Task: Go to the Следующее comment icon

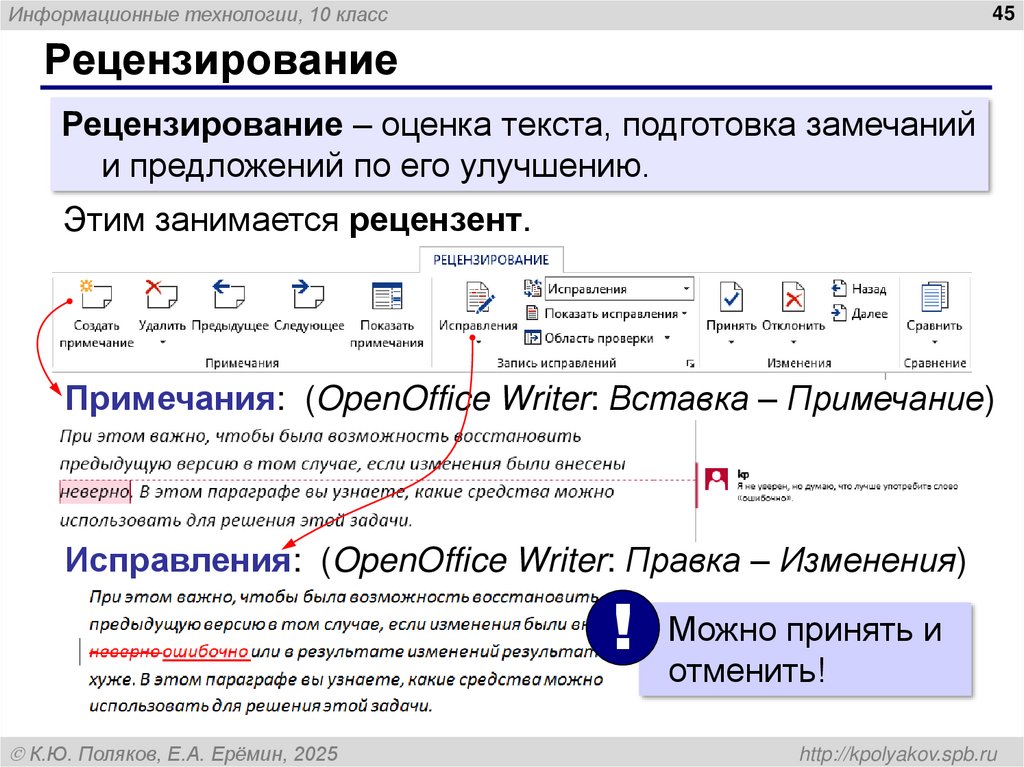Action: pyautogui.click(x=308, y=295)
